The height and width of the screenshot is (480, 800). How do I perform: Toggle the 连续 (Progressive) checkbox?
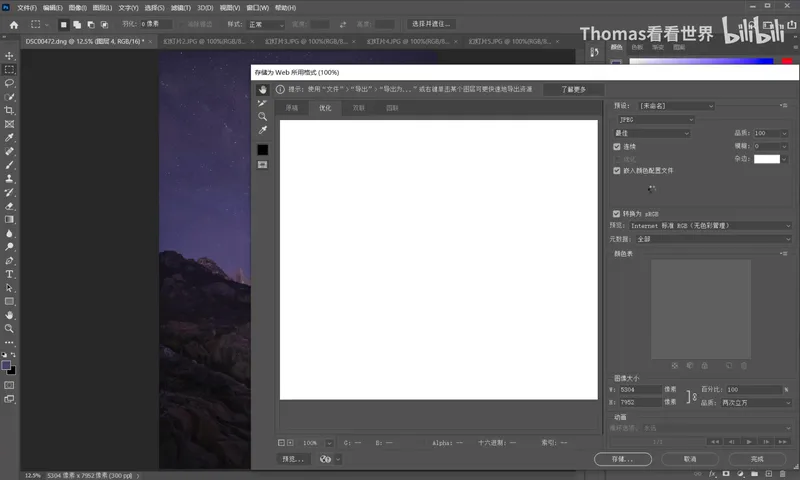[x=617, y=146]
